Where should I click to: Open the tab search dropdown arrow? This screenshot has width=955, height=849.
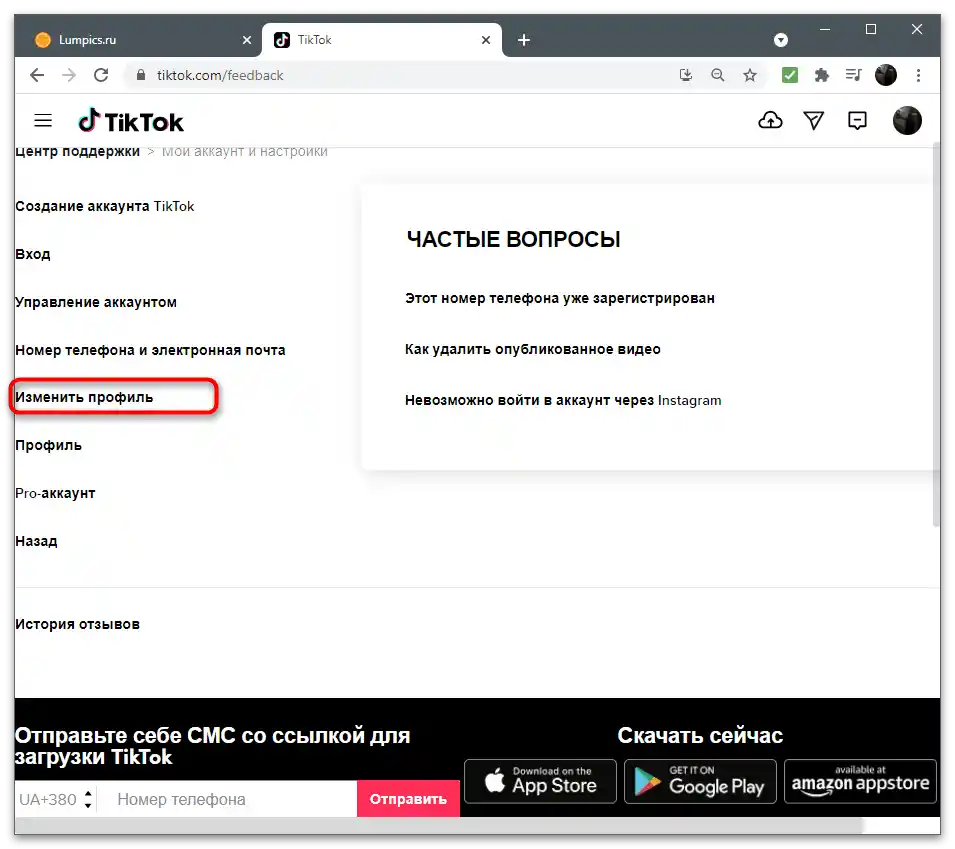tap(781, 40)
